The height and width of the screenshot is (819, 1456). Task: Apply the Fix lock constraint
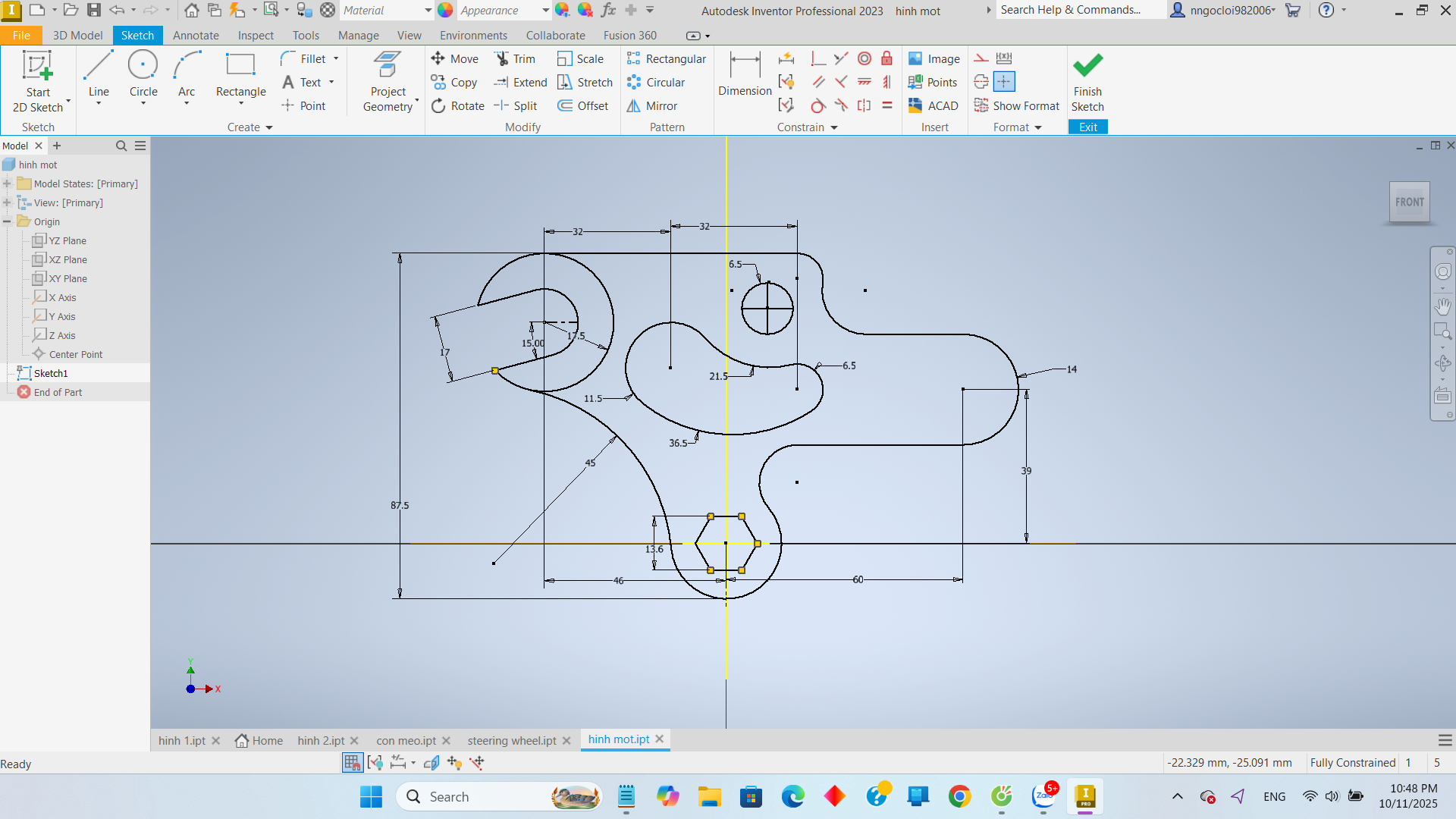(886, 59)
